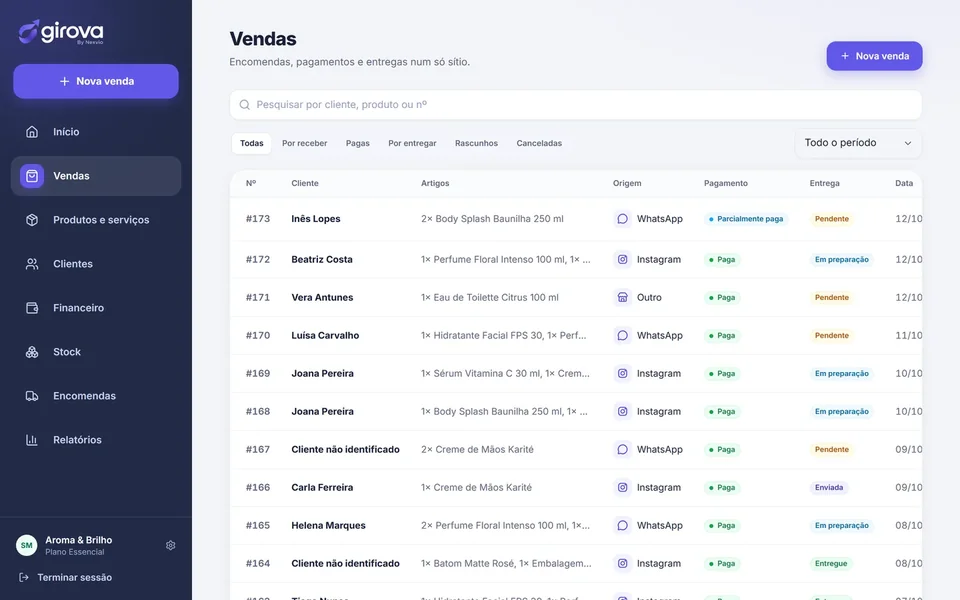The width and height of the screenshot is (960, 600).
Task: Click the Clientes people icon
Action: coord(32,264)
